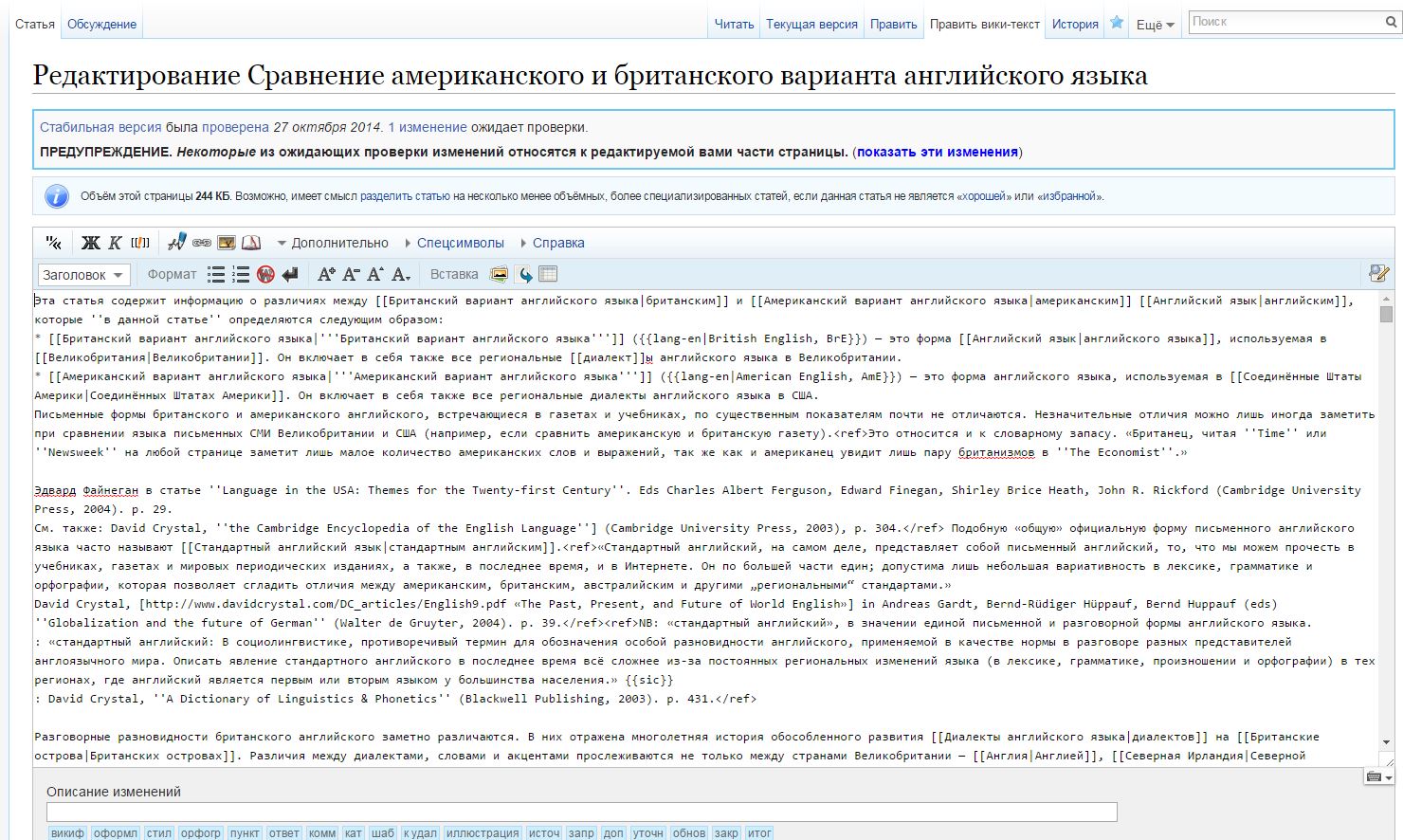The image size is (1403, 840).
Task: Insert a signature with the pen icon
Action: [x=176, y=243]
